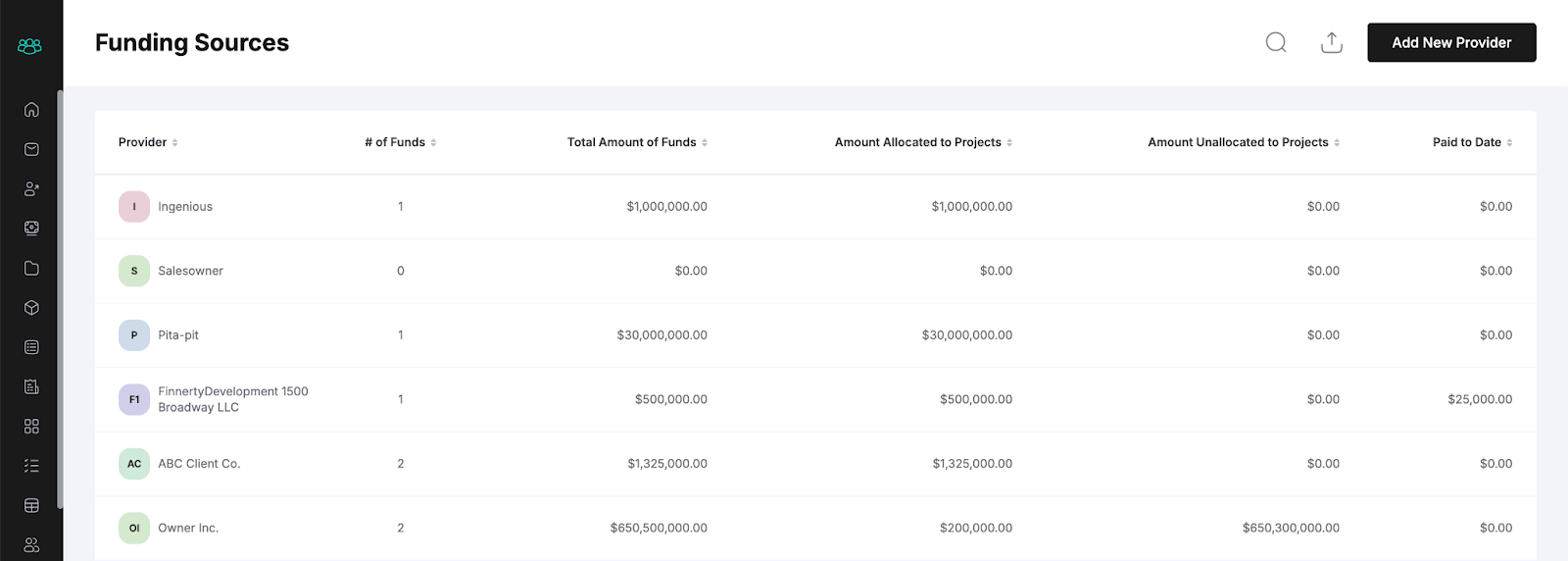Click the upload/export icon
Screen dimensions: 1568x561
pos(1332,42)
